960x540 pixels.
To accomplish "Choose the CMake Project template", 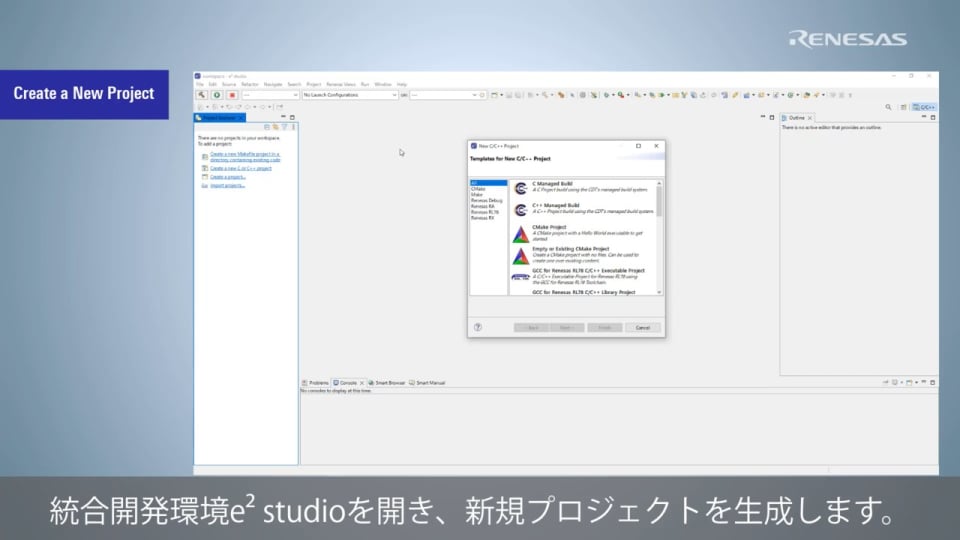I will [582, 233].
